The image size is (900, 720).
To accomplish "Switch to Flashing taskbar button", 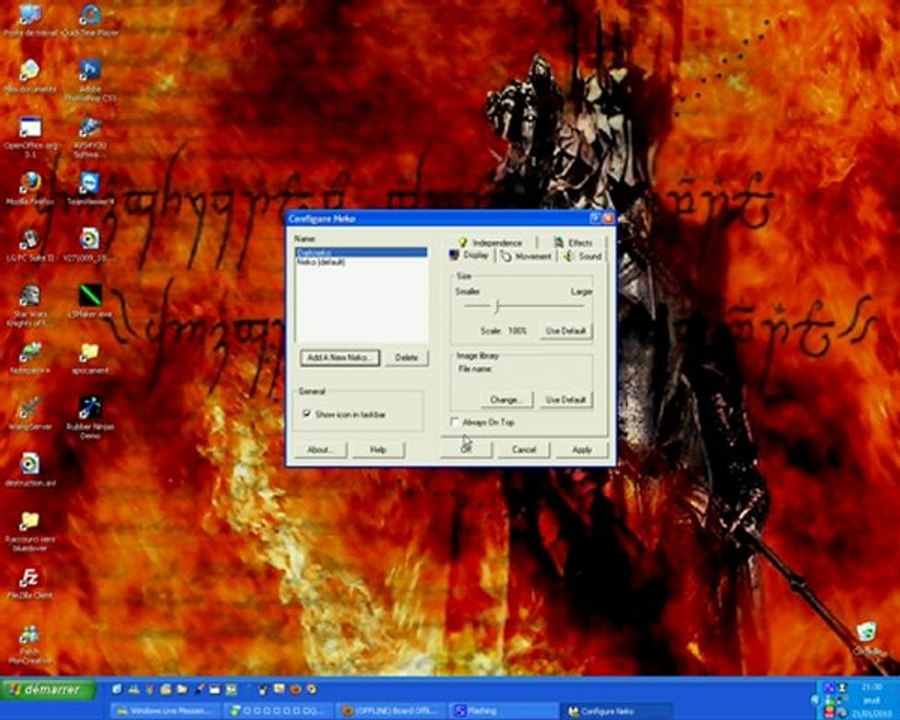I will [503, 711].
